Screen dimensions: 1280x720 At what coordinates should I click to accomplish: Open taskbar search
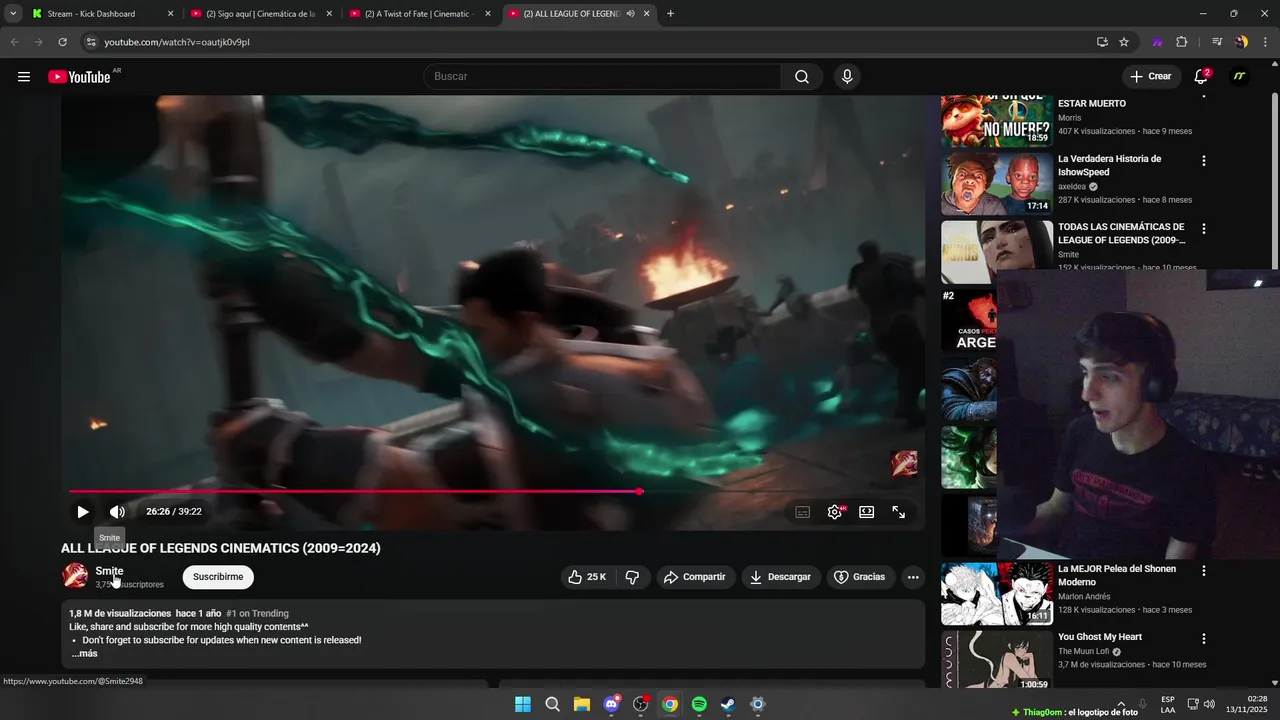point(552,704)
